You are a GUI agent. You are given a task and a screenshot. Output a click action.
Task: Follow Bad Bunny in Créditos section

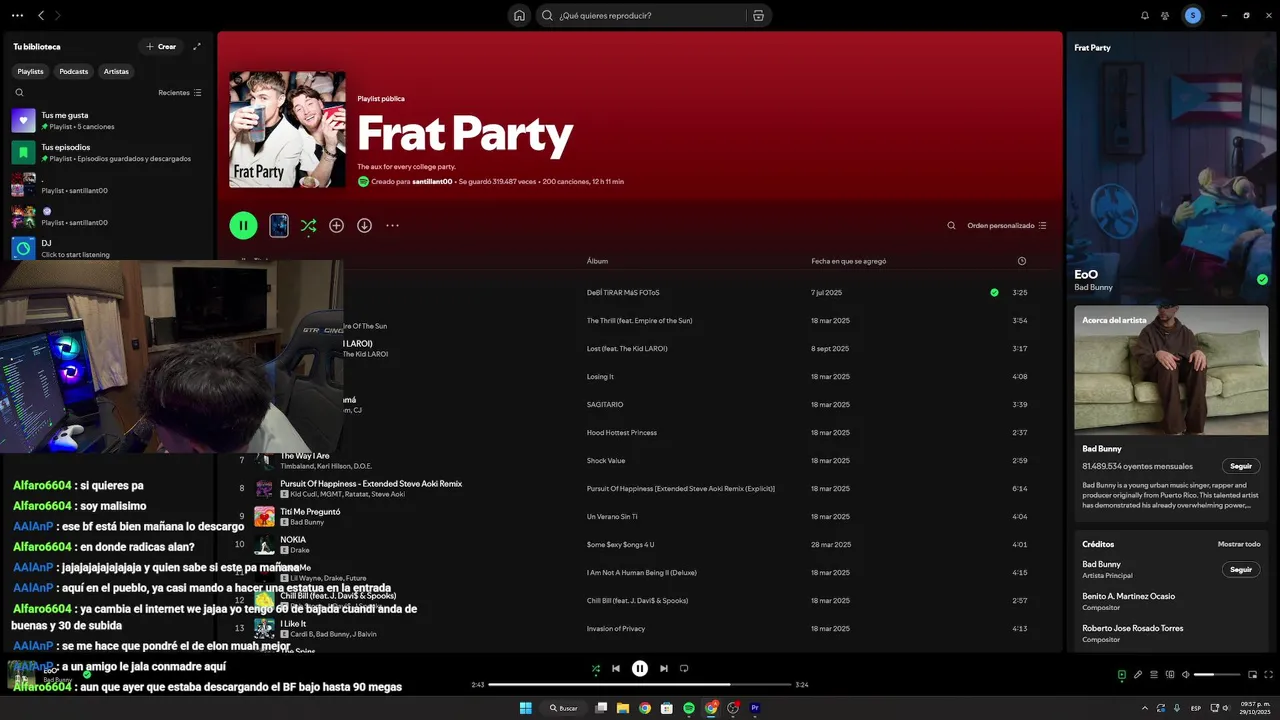click(1241, 569)
